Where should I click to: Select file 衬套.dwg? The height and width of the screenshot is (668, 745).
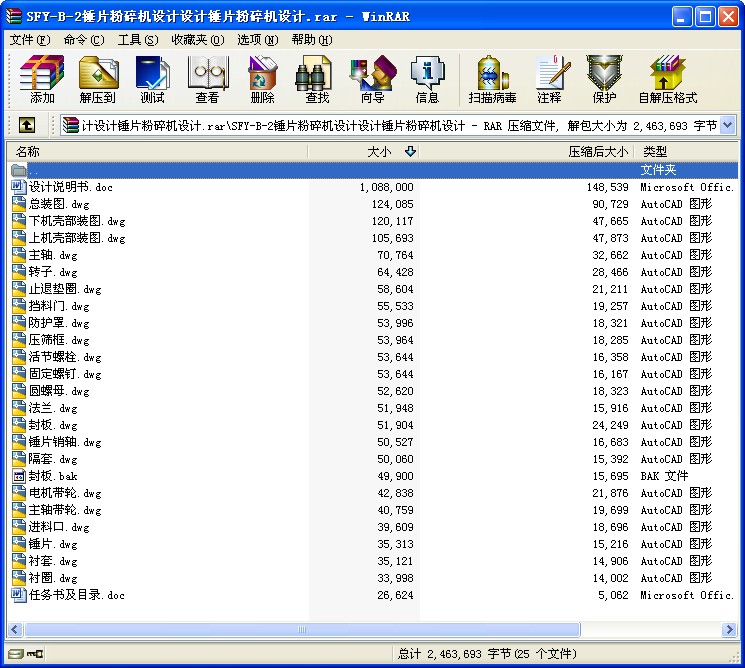coord(53,561)
